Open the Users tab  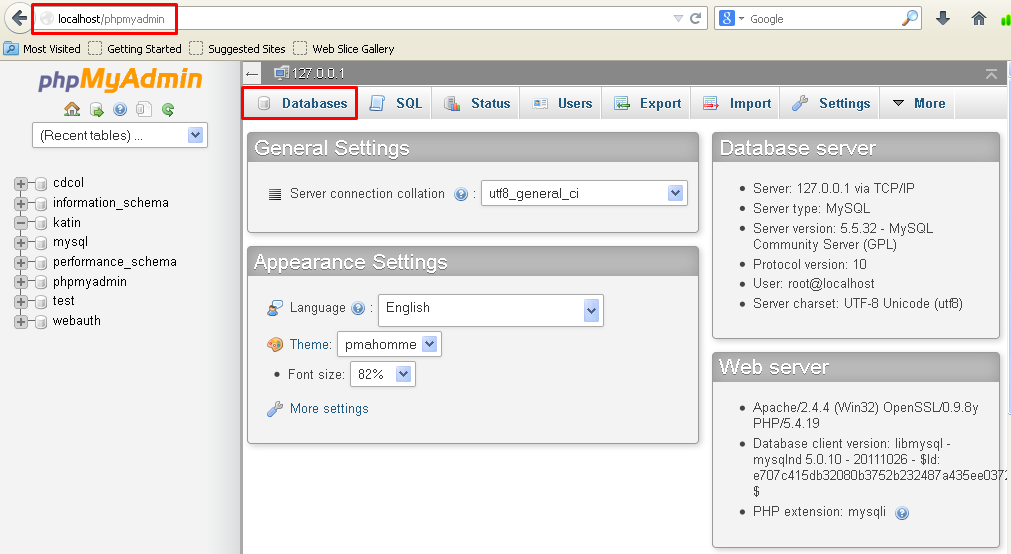coord(561,103)
